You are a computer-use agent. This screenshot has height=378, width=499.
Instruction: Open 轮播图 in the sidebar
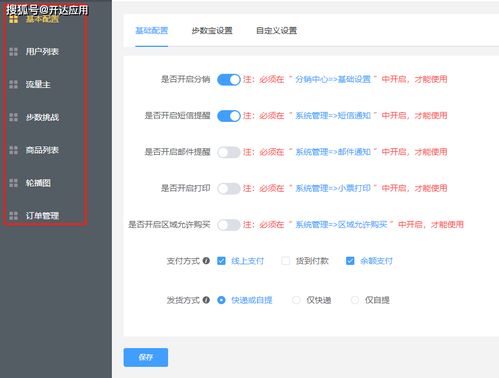pos(38,183)
